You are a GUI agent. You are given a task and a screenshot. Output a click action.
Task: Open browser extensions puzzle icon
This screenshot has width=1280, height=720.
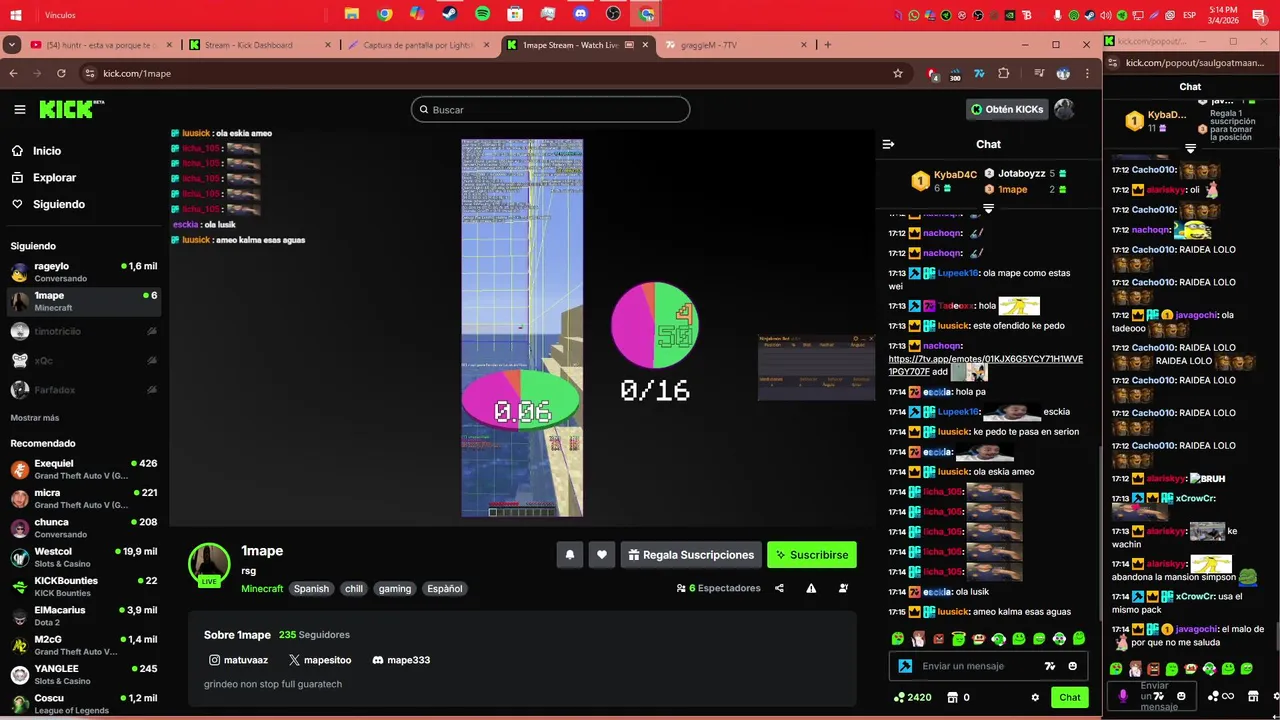[x=1004, y=73]
